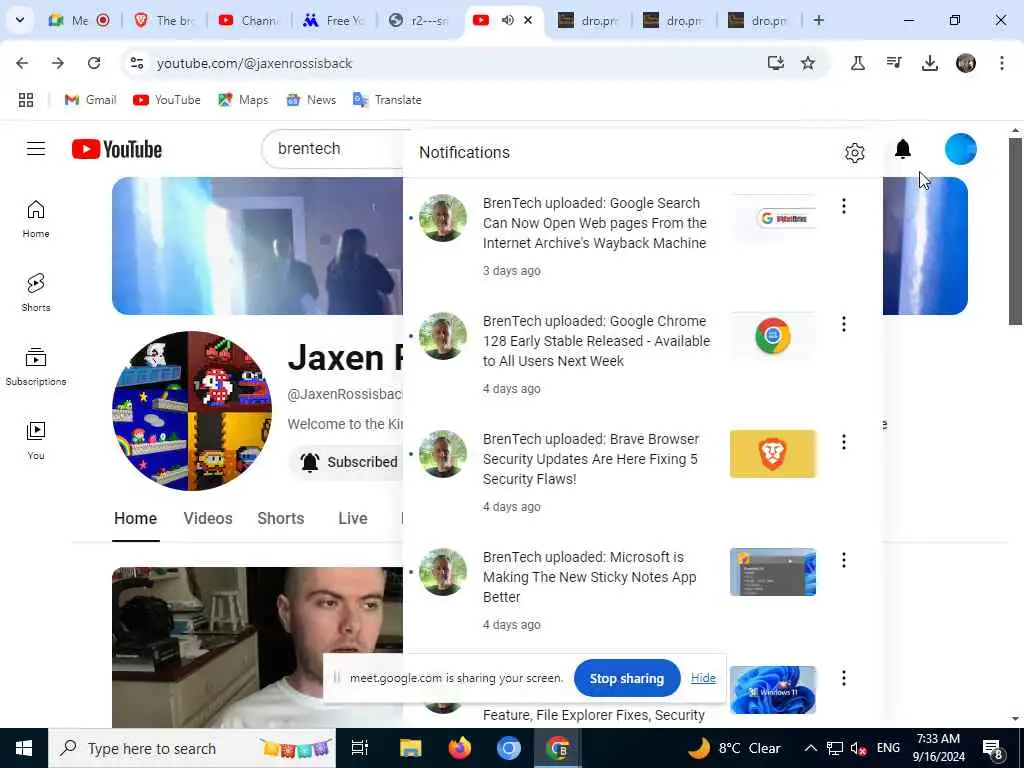Viewport: 1024px width, 768px height.
Task: Launch Firefox from taskbar
Action: (x=459, y=748)
